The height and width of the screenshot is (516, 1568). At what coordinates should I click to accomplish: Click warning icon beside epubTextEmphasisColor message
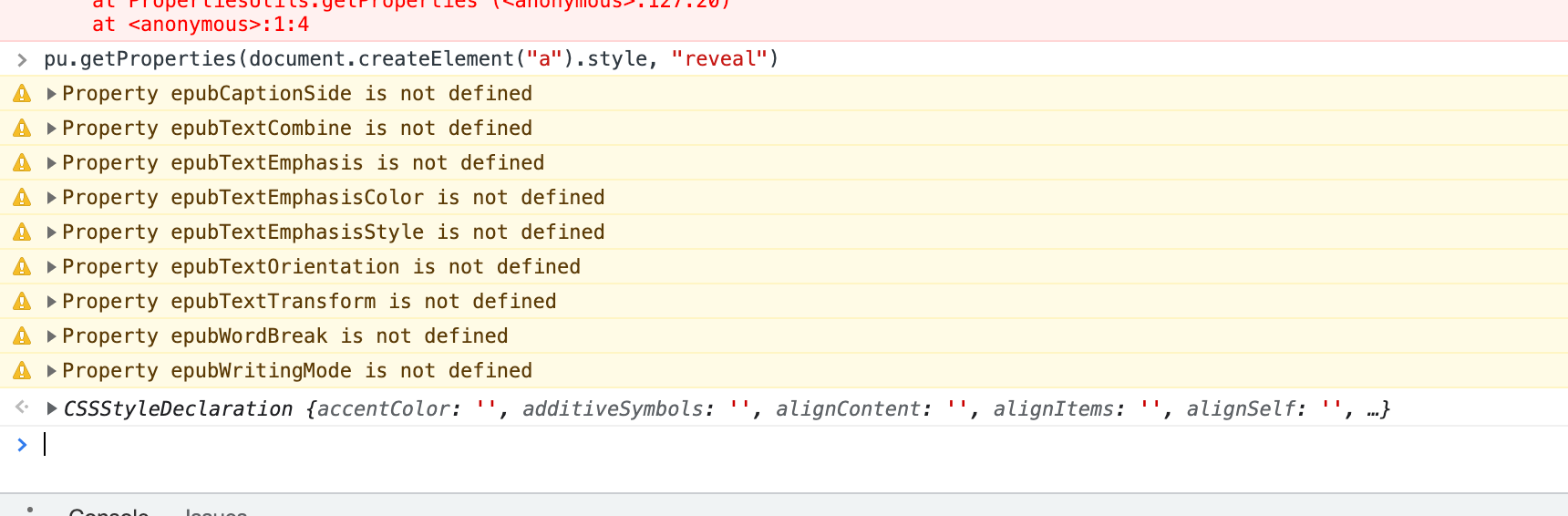tap(22, 198)
